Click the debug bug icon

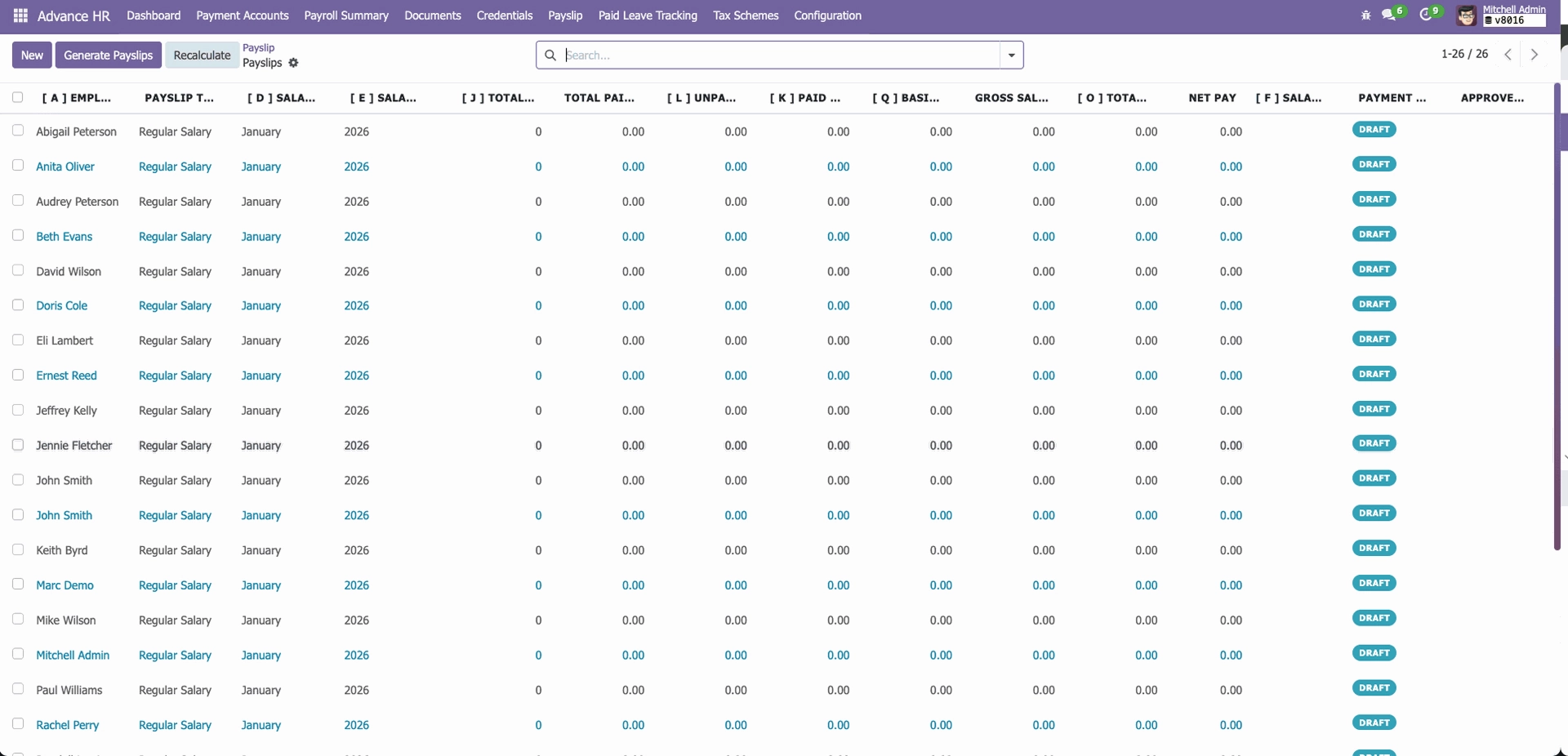tap(1366, 16)
